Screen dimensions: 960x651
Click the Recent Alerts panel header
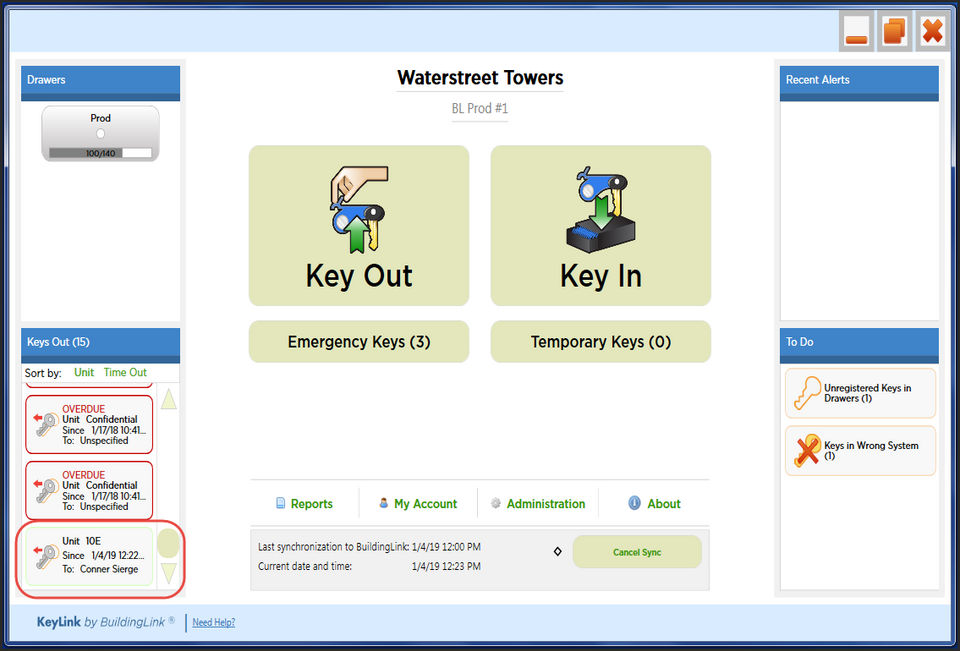(859, 83)
